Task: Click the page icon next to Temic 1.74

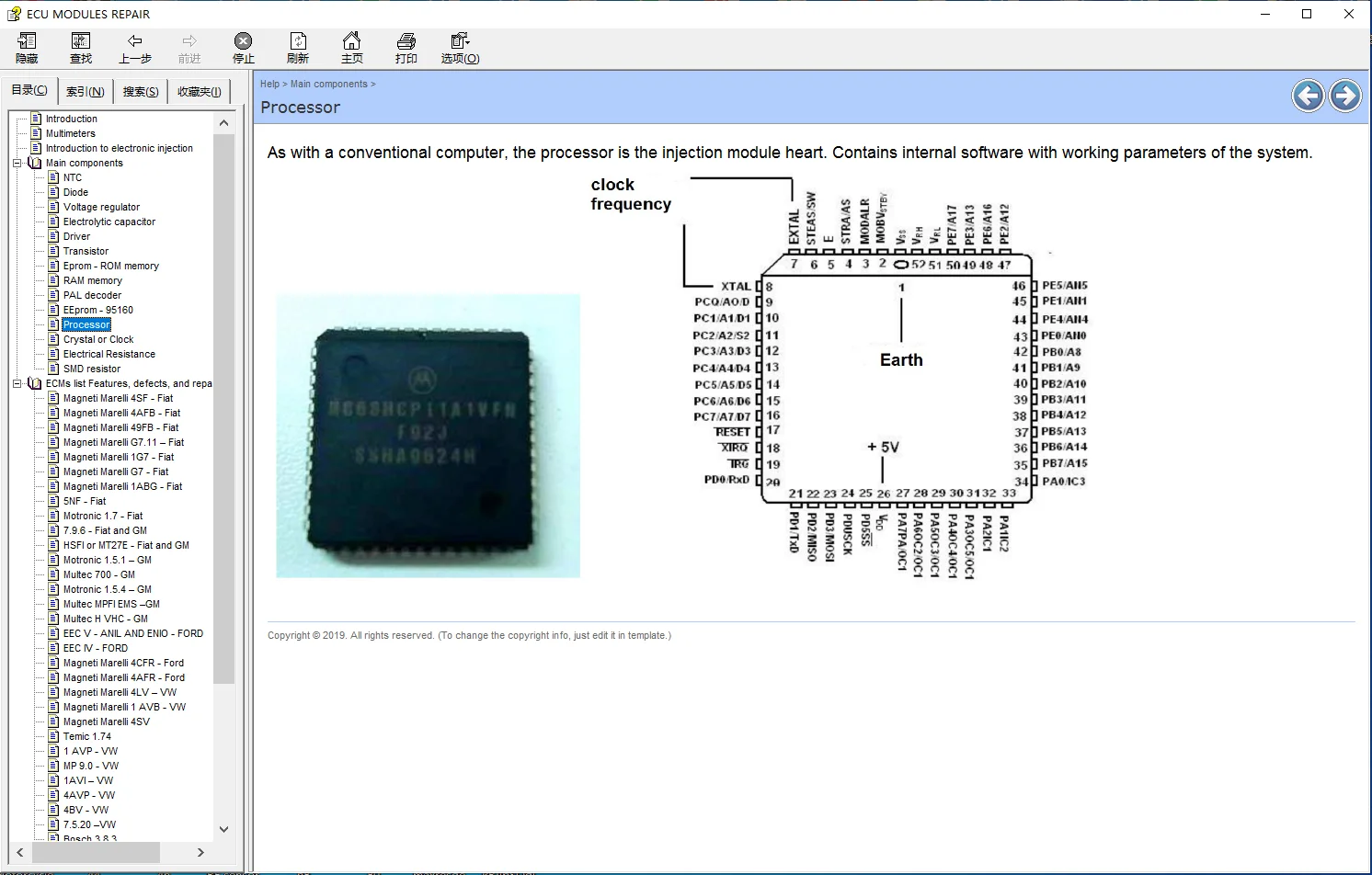Action: point(53,736)
